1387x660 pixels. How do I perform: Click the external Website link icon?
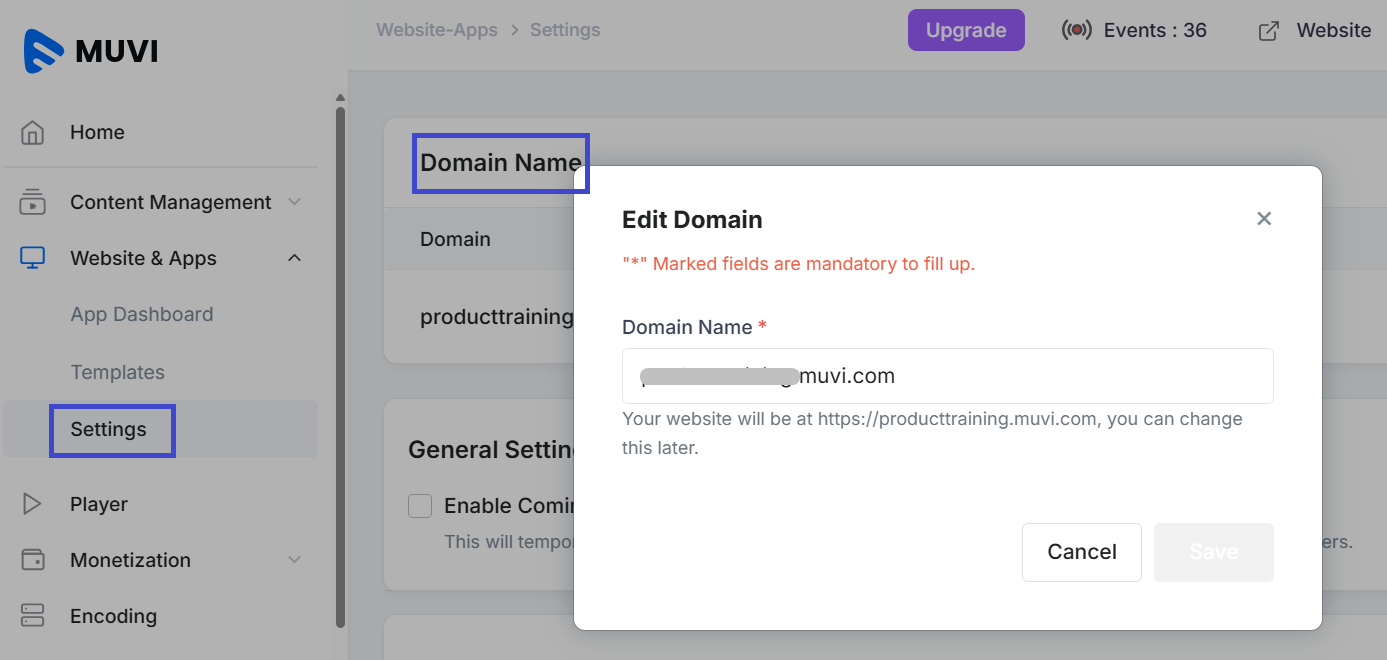tap(1268, 31)
